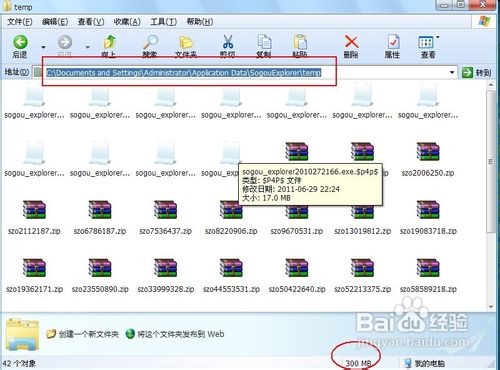Select szo9670531.zip archive
Image resolution: width=500 pixels, height=370 pixels.
click(x=297, y=217)
